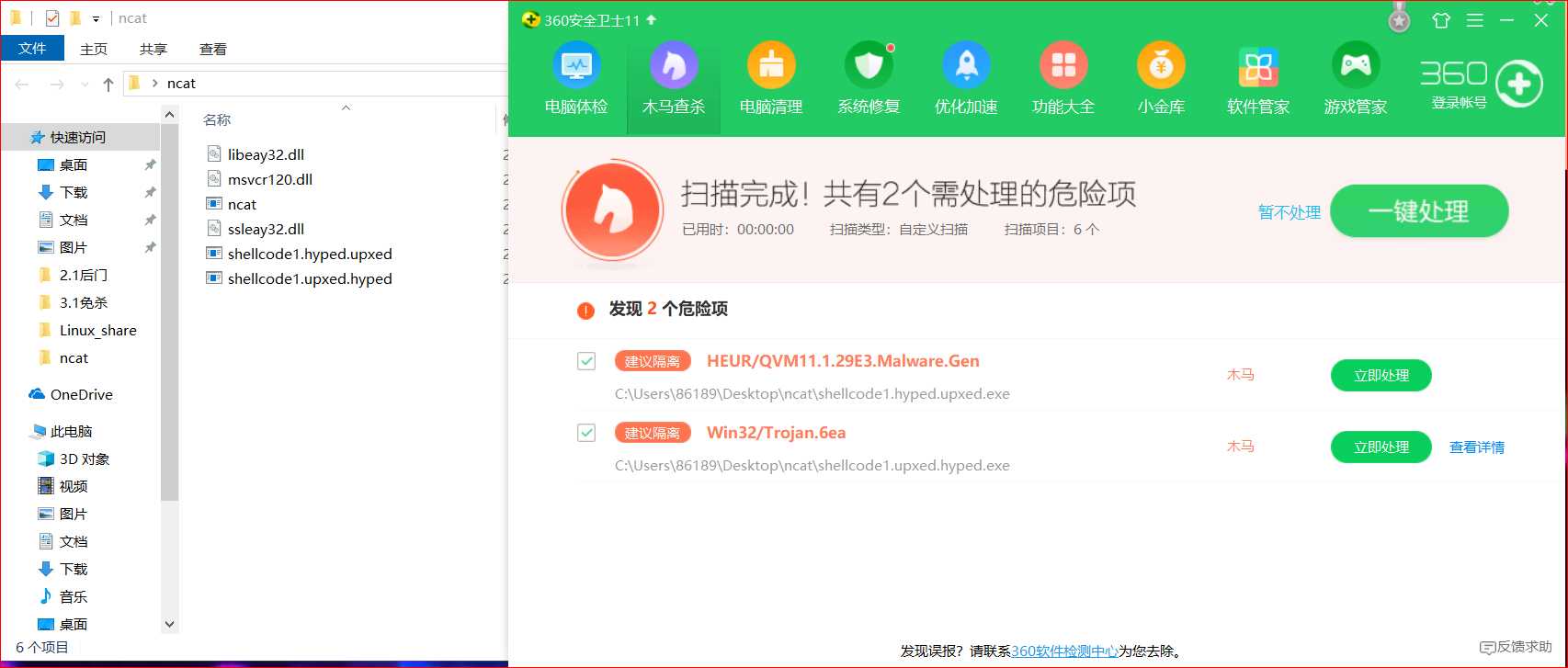Viewport: 1568px width, 668px height.
Task: Open 游戏管家 gamepad icon
Action: 1356,66
